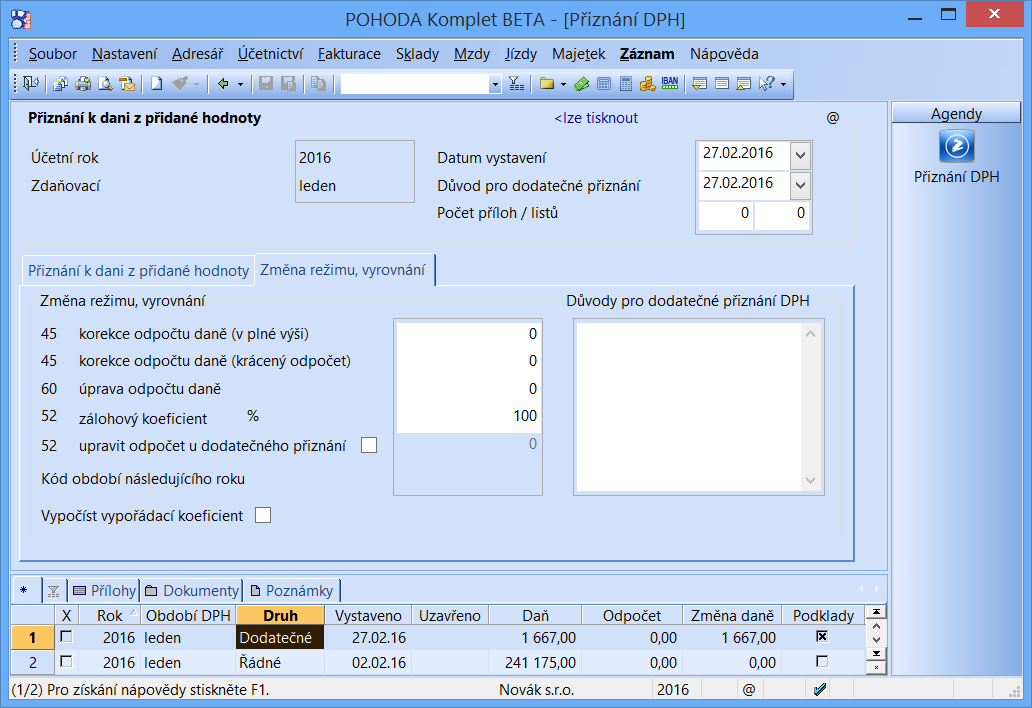Switch to the Poznámky tab
Image resolution: width=1032 pixels, height=708 pixels.
click(x=292, y=591)
